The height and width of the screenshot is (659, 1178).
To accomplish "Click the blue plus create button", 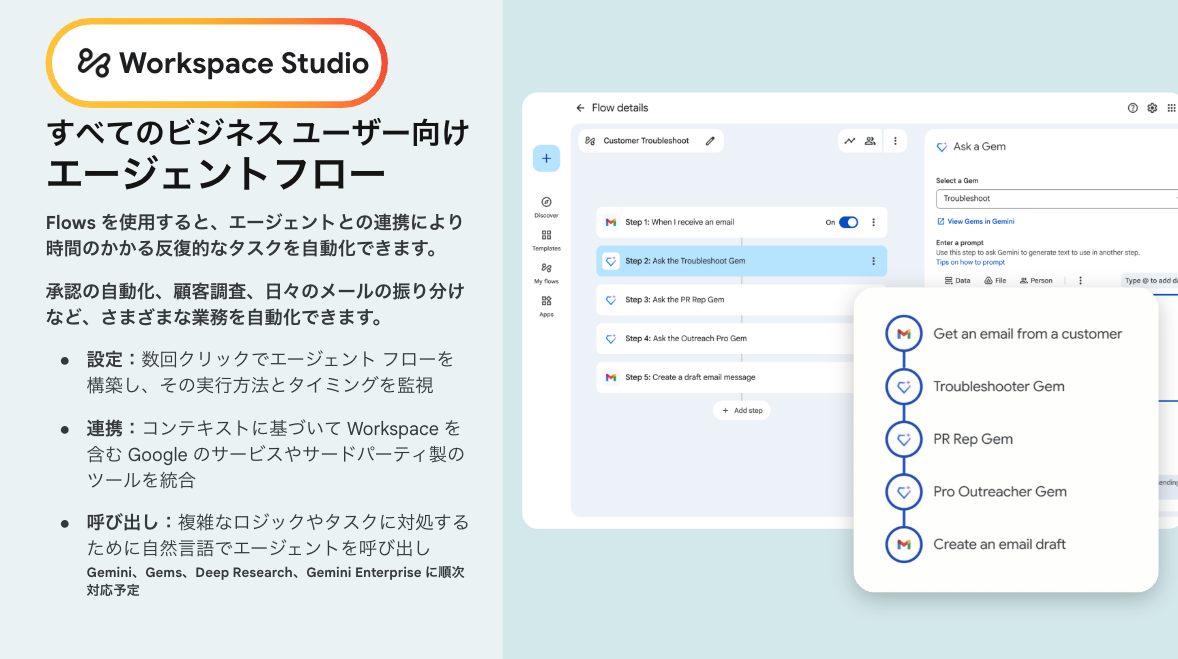I will 546,158.
